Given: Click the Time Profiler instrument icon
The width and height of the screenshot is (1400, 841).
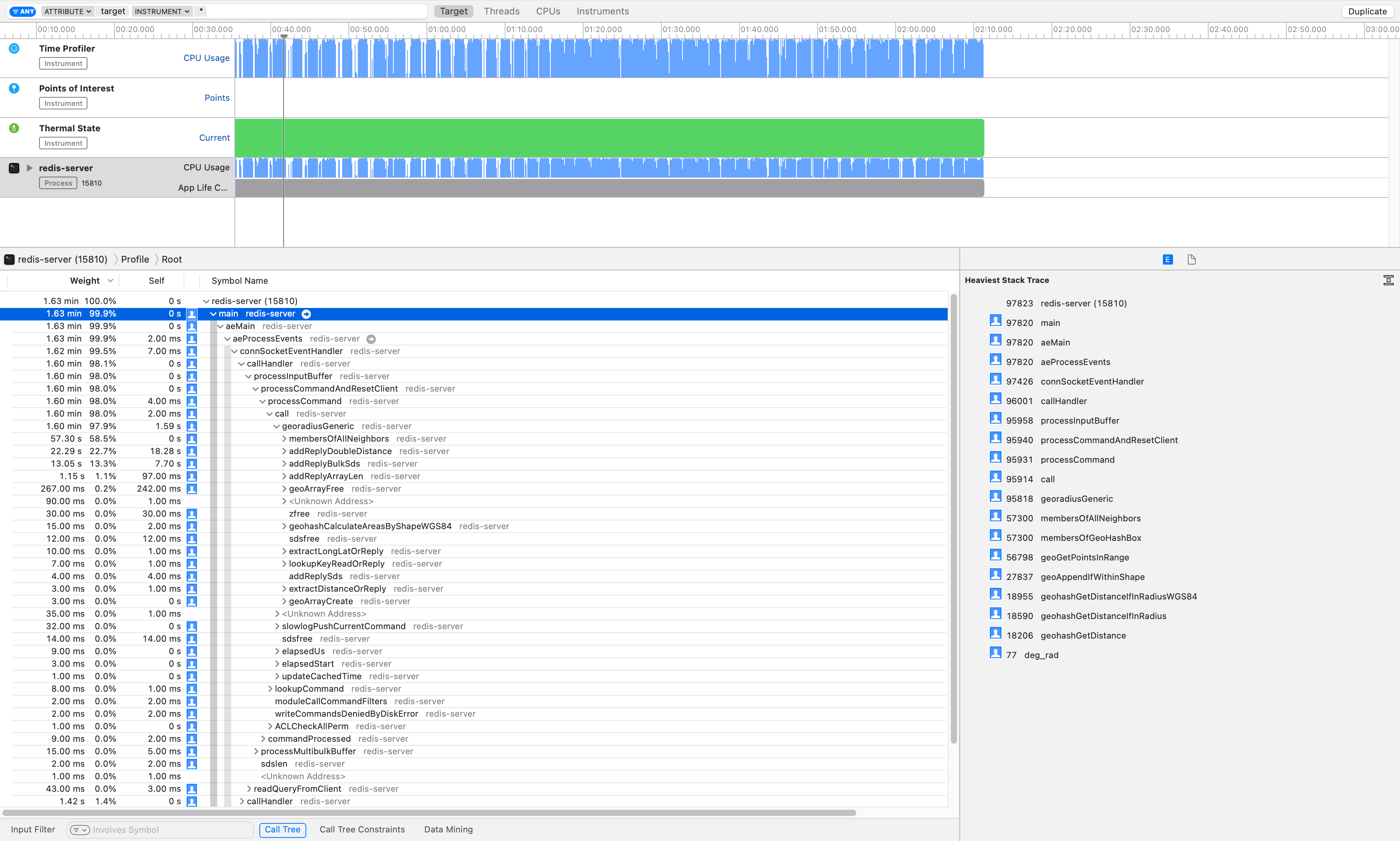Looking at the screenshot, I should 14,49.
